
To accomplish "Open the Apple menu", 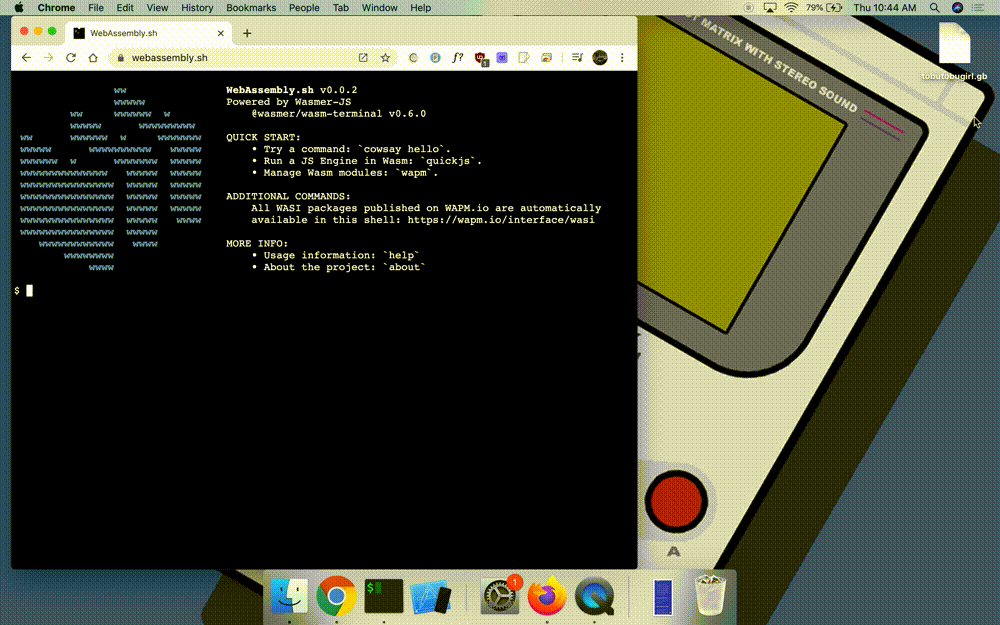I will [x=18, y=8].
